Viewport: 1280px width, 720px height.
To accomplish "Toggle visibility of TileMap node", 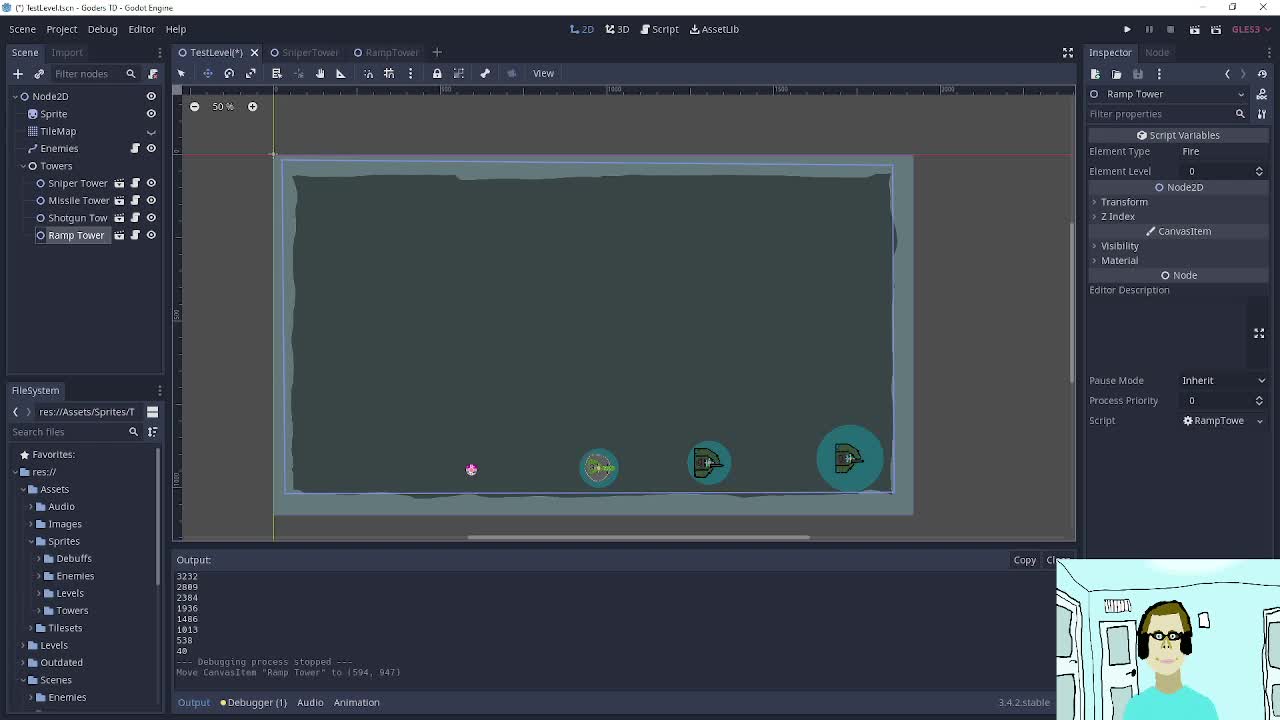I will coord(151,131).
